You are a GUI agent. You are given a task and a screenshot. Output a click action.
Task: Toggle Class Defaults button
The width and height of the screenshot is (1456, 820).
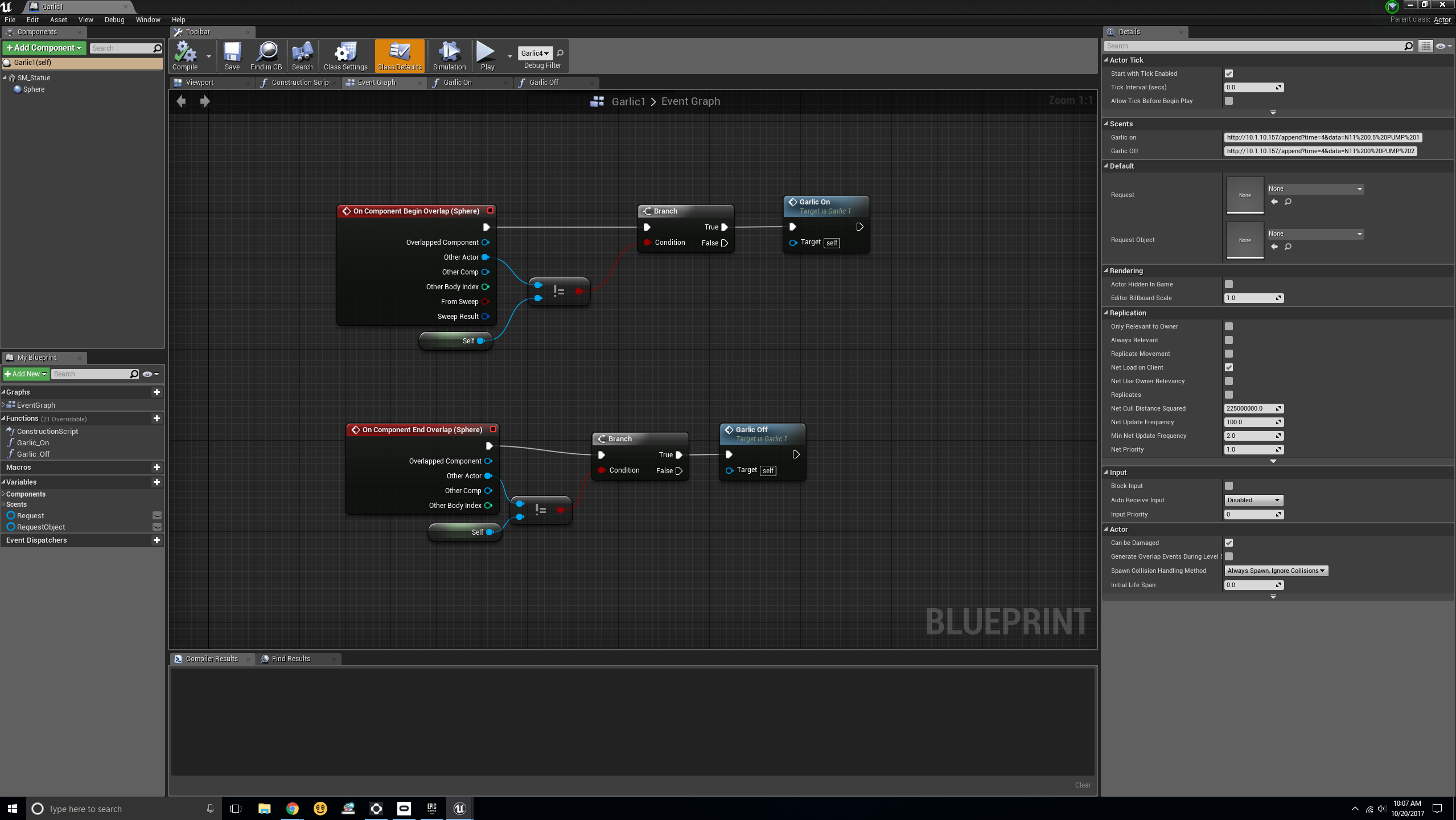(400, 56)
